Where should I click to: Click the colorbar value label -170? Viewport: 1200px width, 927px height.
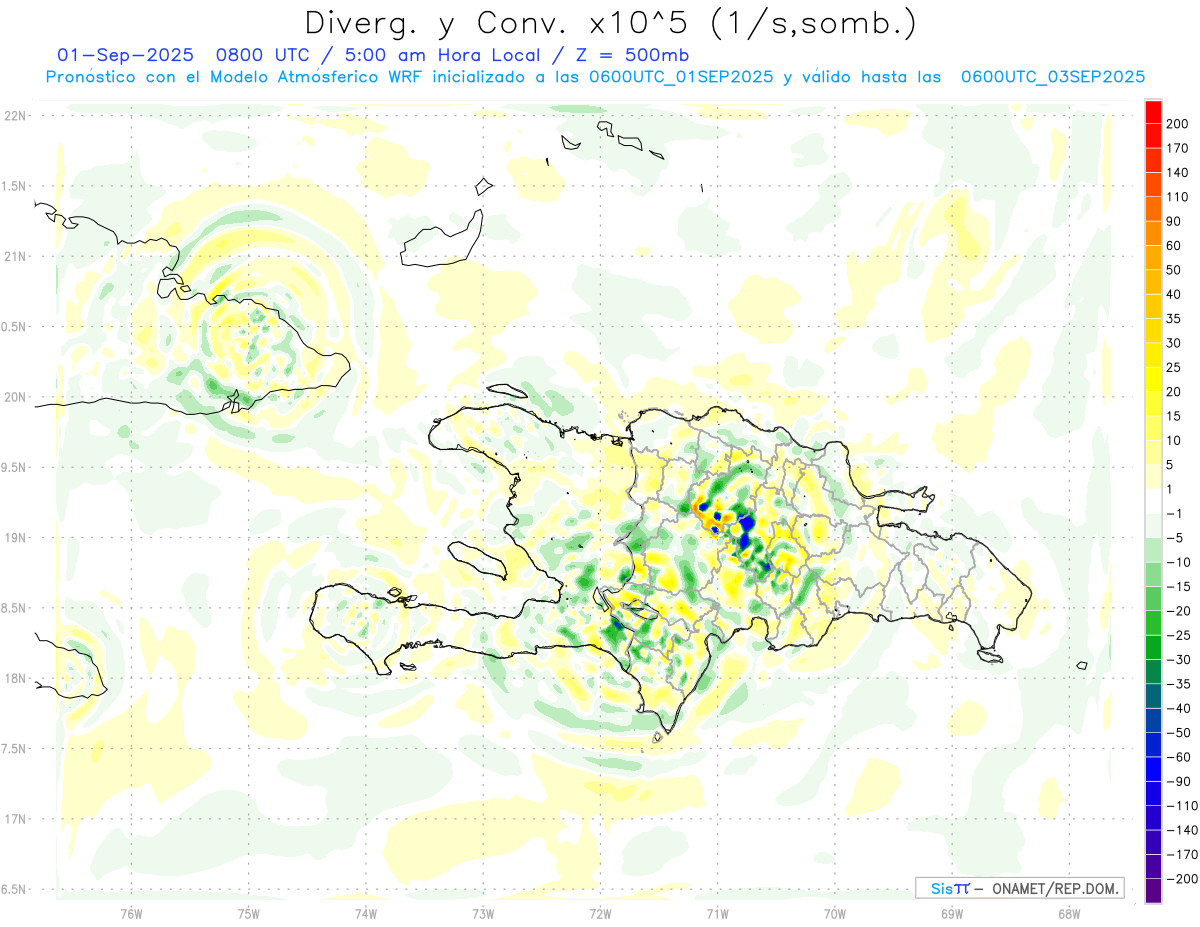point(1181,855)
